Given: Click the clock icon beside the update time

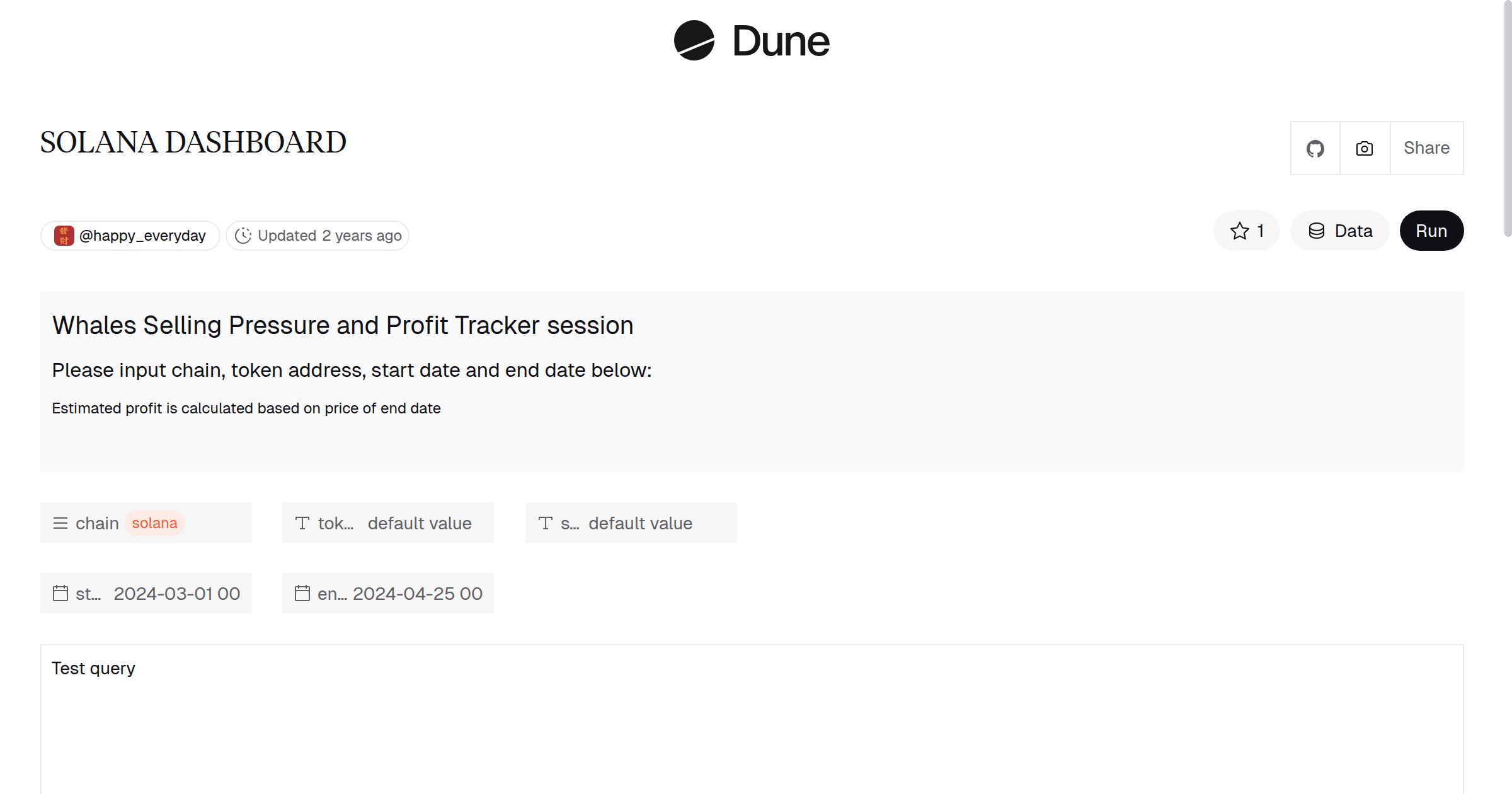Looking at the screenshot, I should click(244, 235).
